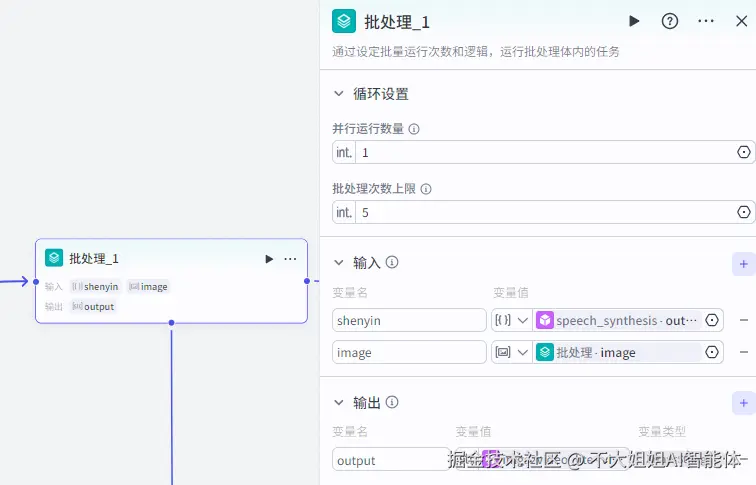Click the 批处理 · image reference value

click(x=617, y=352)
